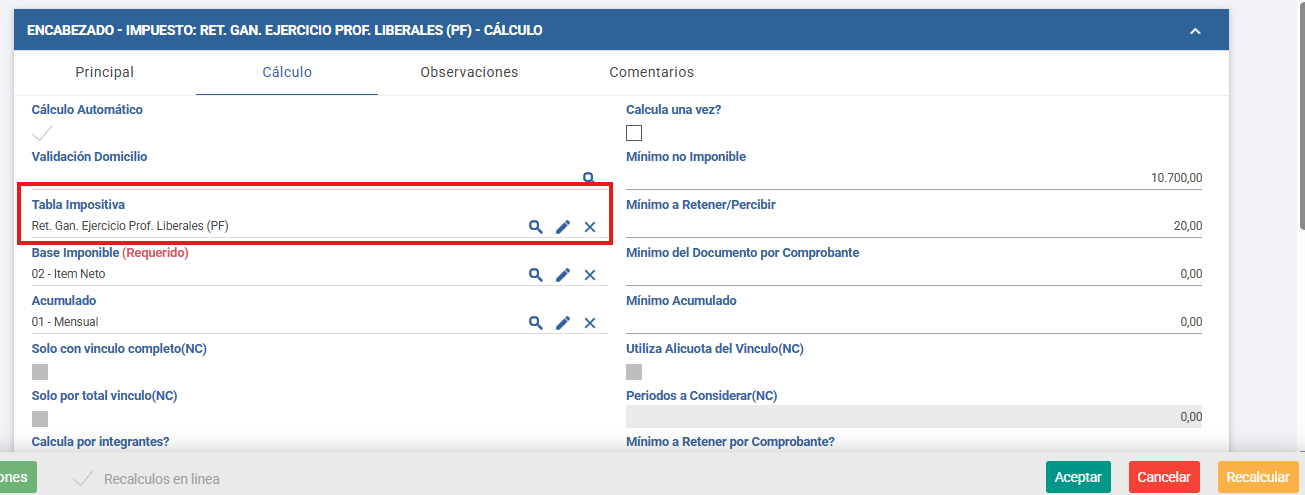The image size is (1305, 495).
Task: Click the red Cancelar button
Action: tap(1164, 477)
